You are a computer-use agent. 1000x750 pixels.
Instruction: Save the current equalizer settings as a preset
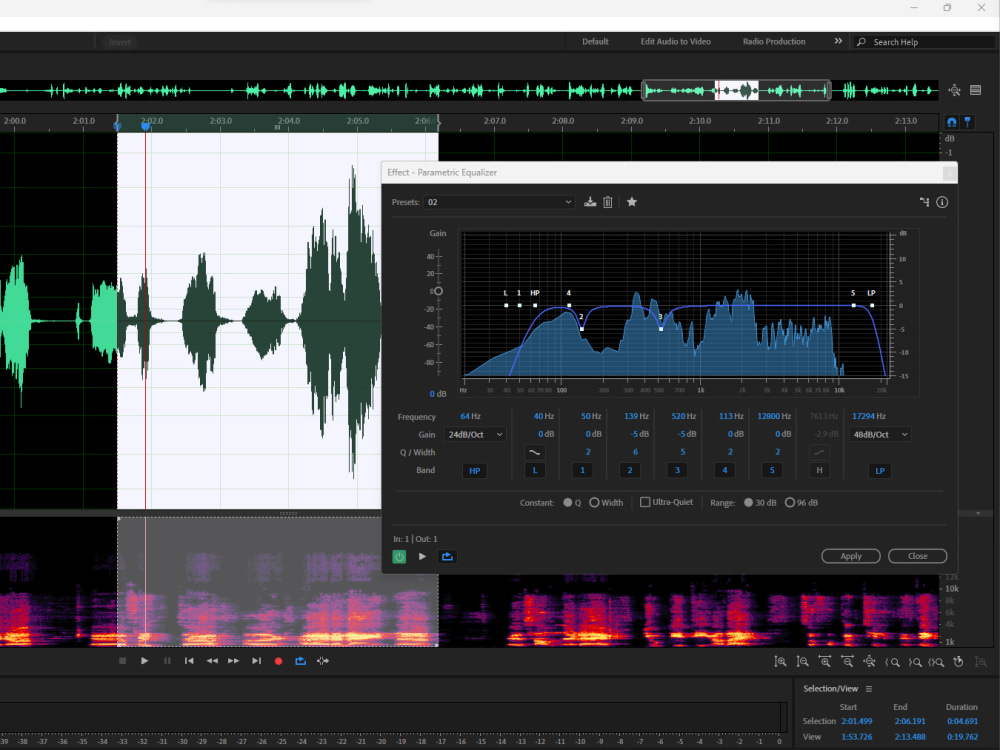589,201
